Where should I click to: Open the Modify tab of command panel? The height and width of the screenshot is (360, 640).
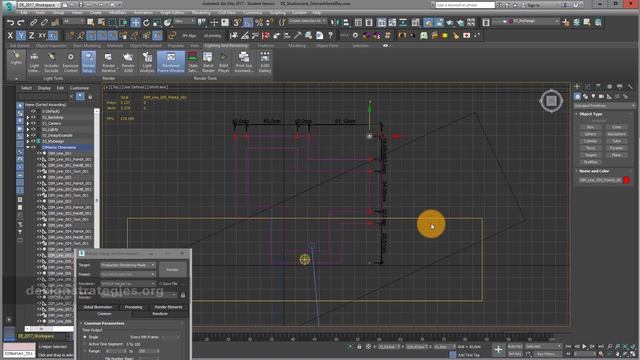pyautogui.click(x=587, y=87)
